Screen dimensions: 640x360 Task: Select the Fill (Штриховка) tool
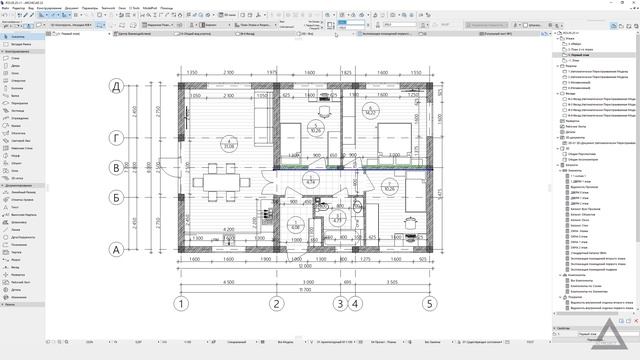(x=22, y=222)
